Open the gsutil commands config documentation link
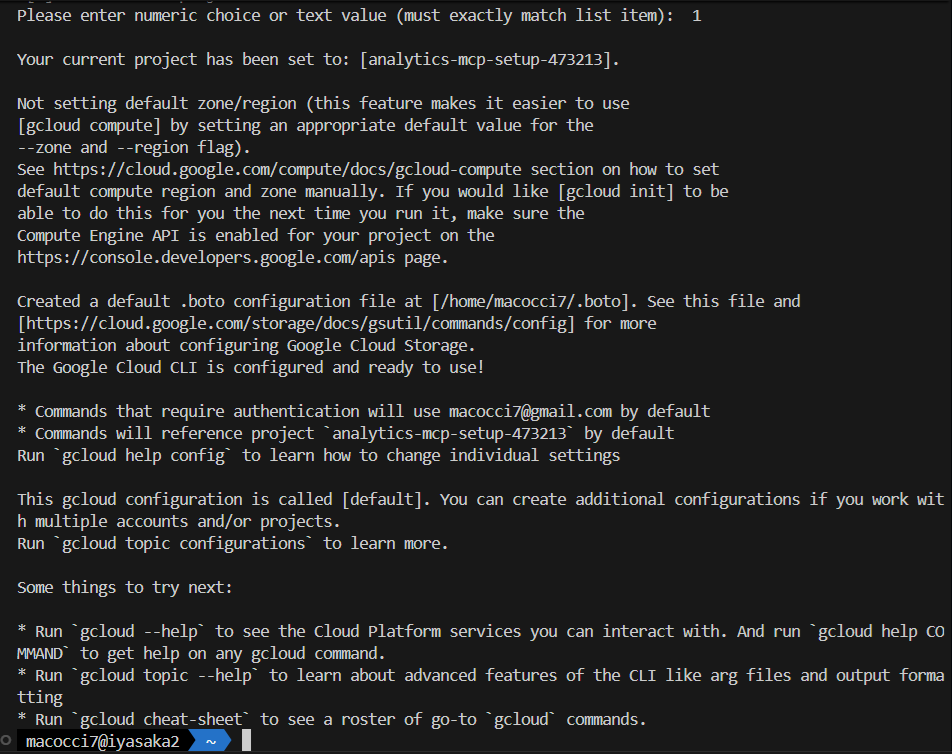This screenshot has width=952, height=754. tap(298, 323)
